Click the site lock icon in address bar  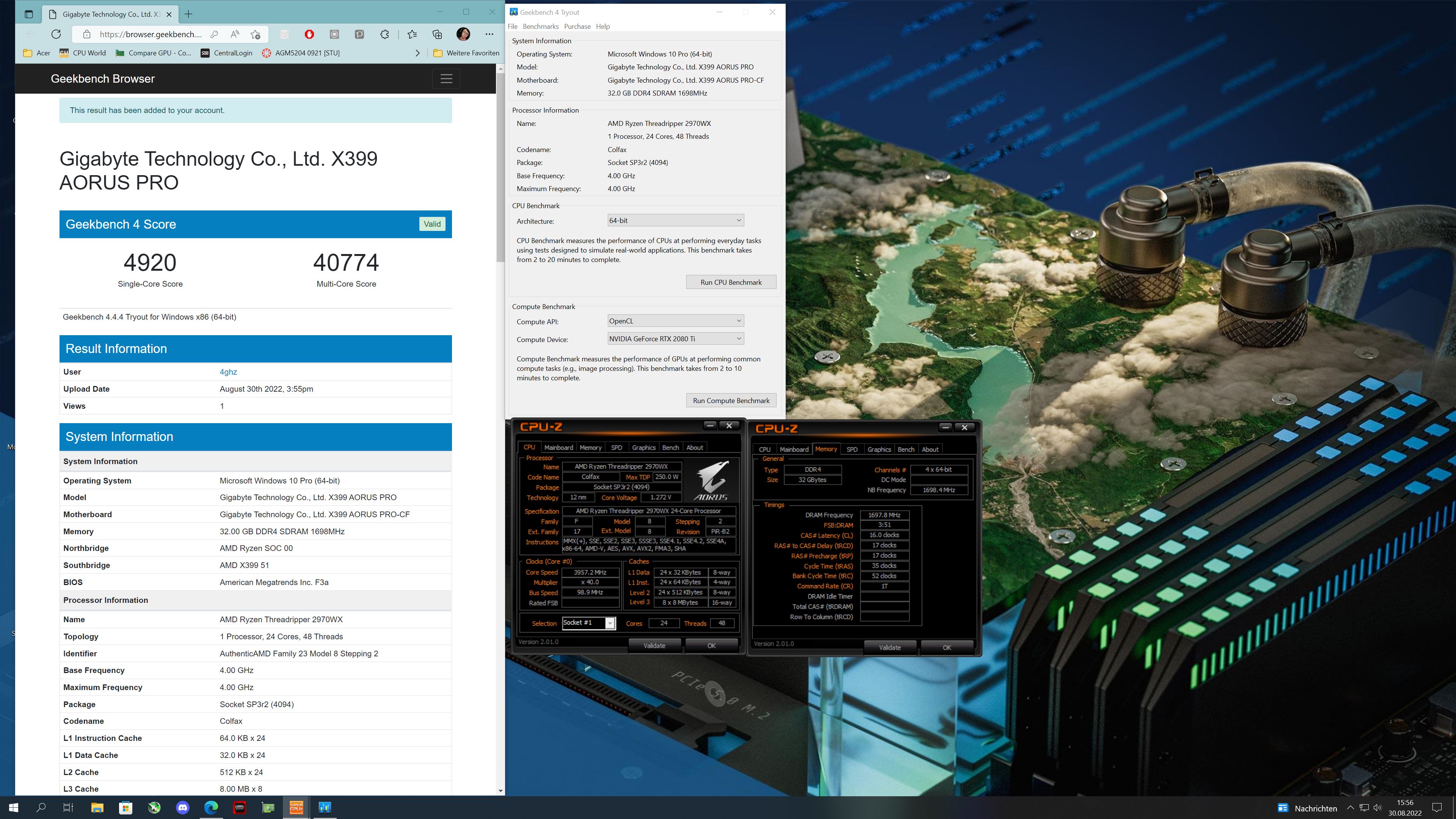click(x=86, y=35)
